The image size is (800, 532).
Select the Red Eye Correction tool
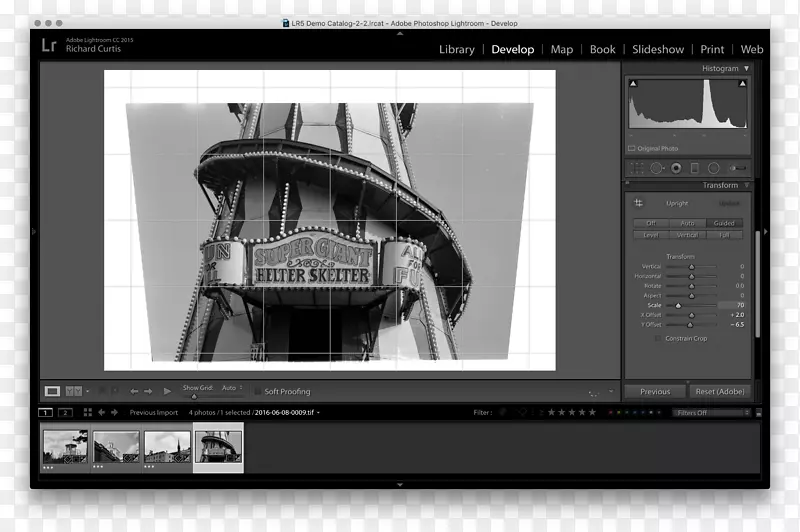coord(676,168)
